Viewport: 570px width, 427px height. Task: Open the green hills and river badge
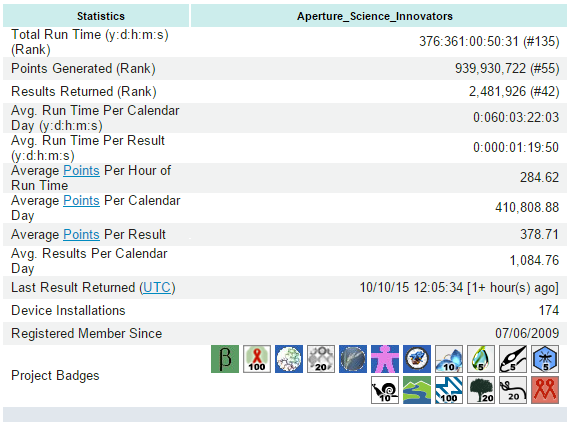click(417, 390)
